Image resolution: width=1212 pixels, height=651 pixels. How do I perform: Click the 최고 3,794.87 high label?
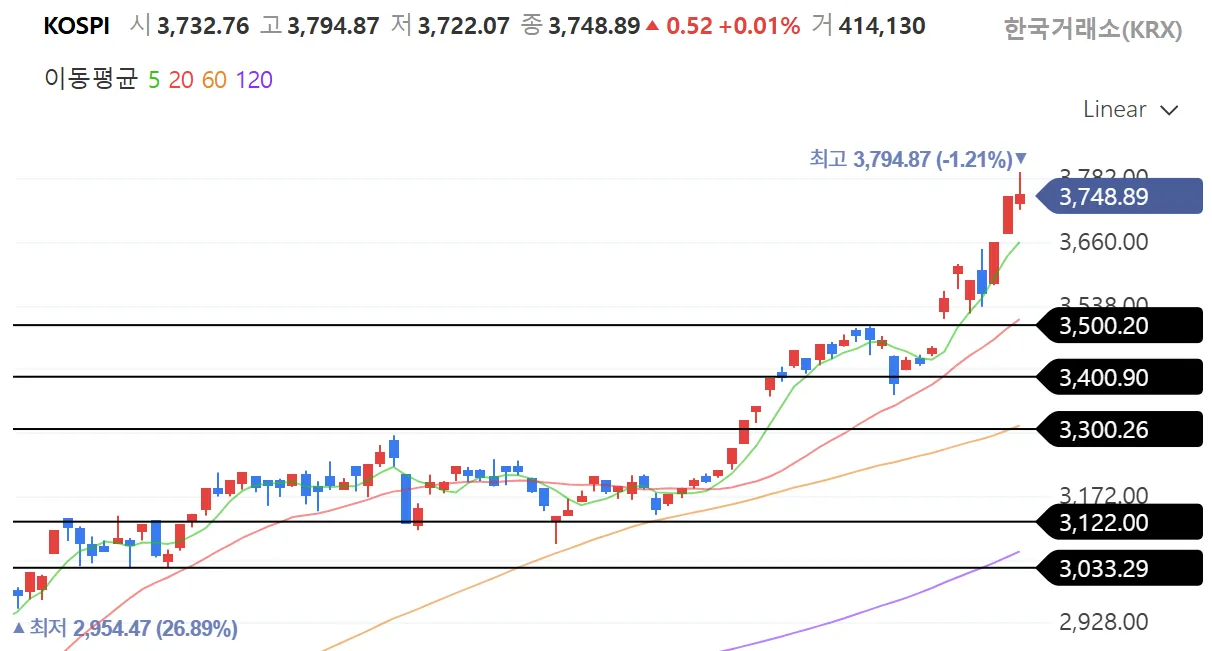click(x=910, y=159)
